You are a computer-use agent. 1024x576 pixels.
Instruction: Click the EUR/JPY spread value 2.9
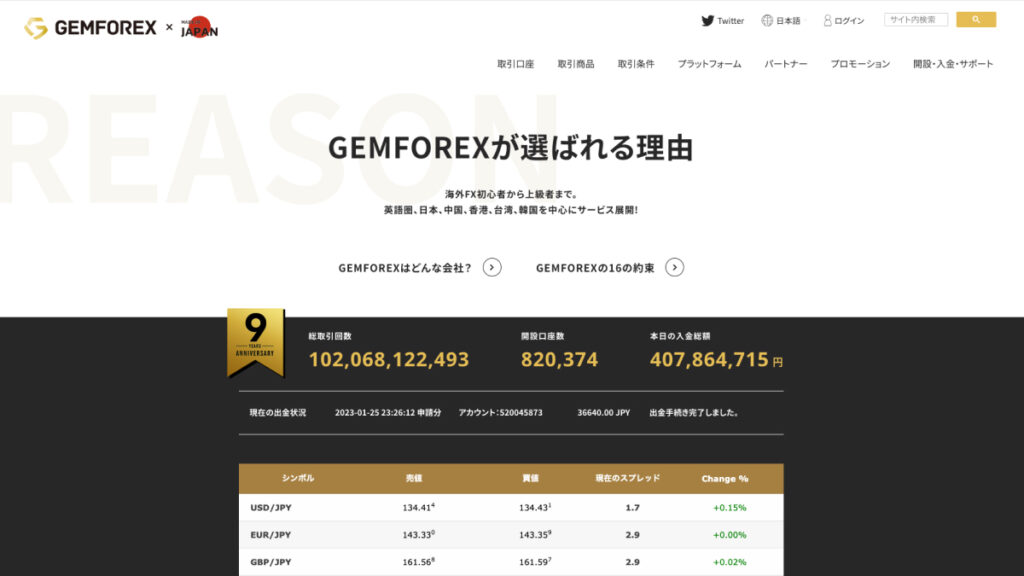tap(632, 535)
